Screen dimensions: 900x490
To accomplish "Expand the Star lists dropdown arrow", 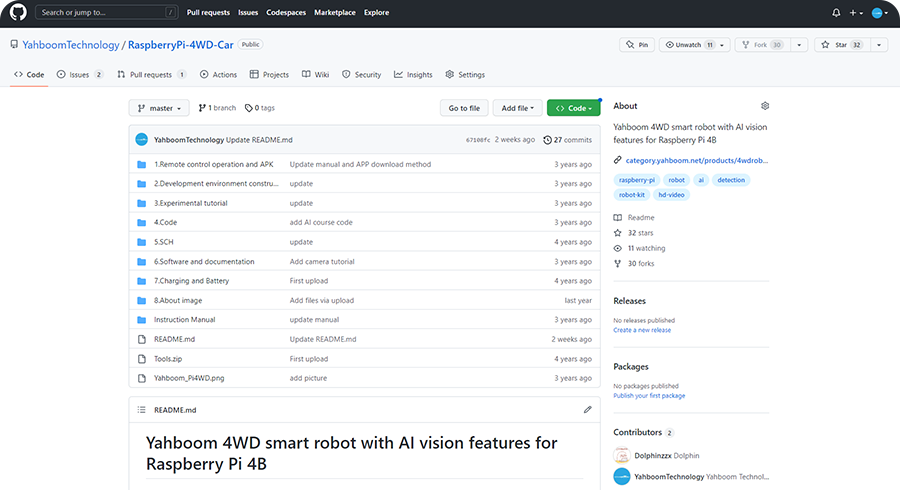I will click(879, 45).
